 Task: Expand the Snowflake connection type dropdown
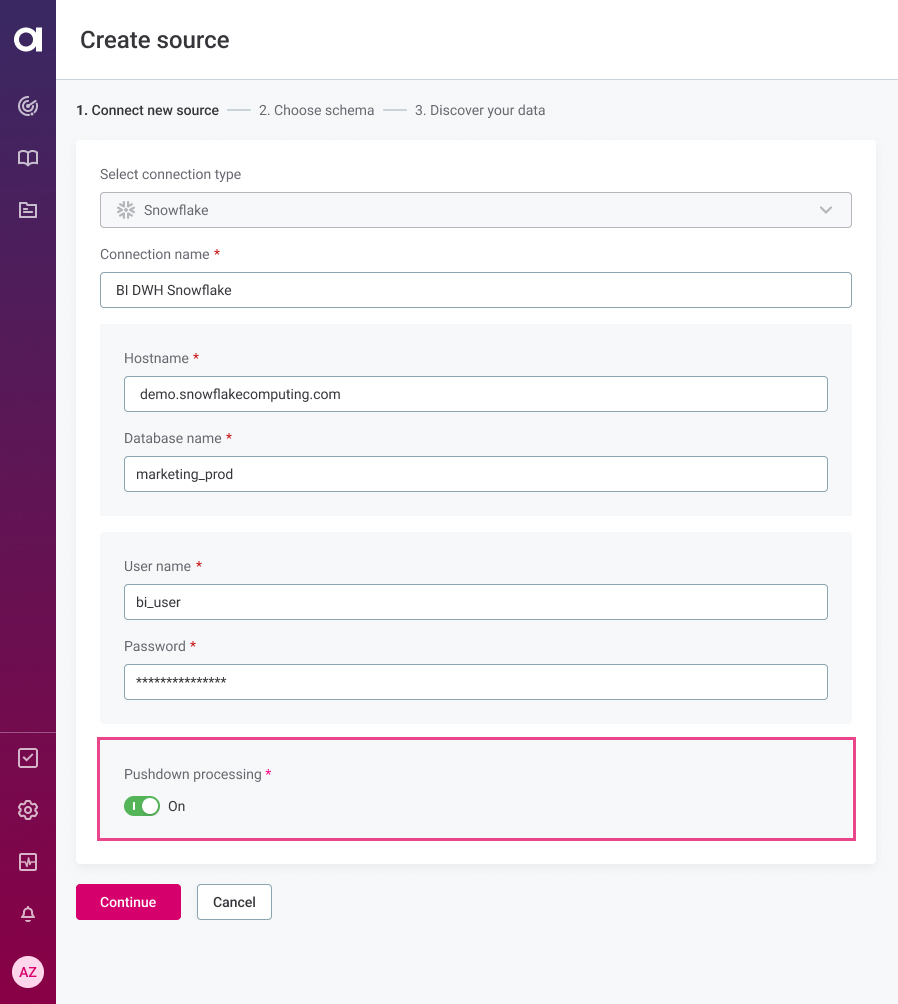pos(475,210)
